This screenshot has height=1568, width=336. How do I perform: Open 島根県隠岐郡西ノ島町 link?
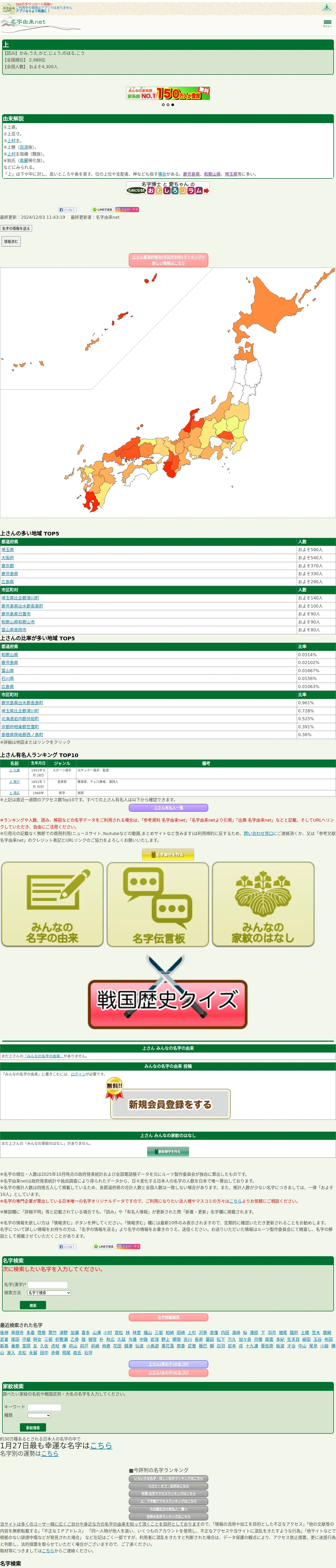click(22, 735)
